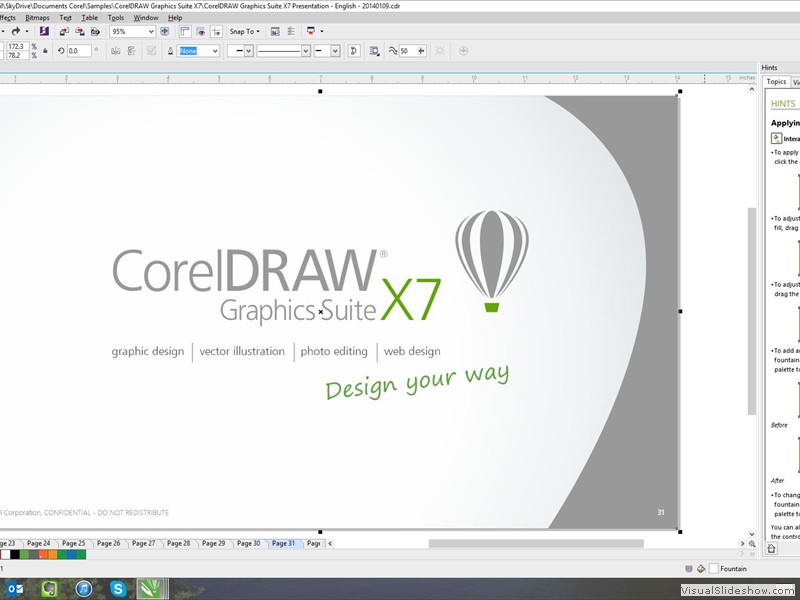Image resolution: width=800 pixels, height=600 pixels.
Task: Click the Options list icon
Action: point(291,32)
